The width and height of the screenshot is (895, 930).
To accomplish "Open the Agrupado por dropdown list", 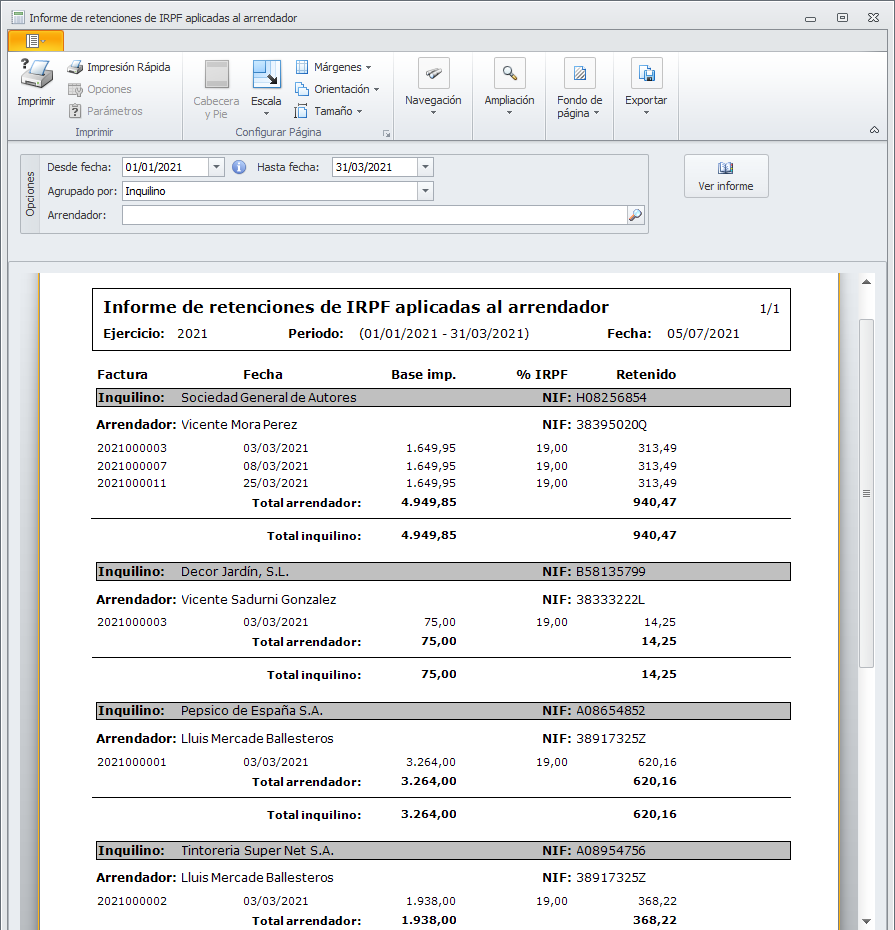I will [x=425, y=191].
